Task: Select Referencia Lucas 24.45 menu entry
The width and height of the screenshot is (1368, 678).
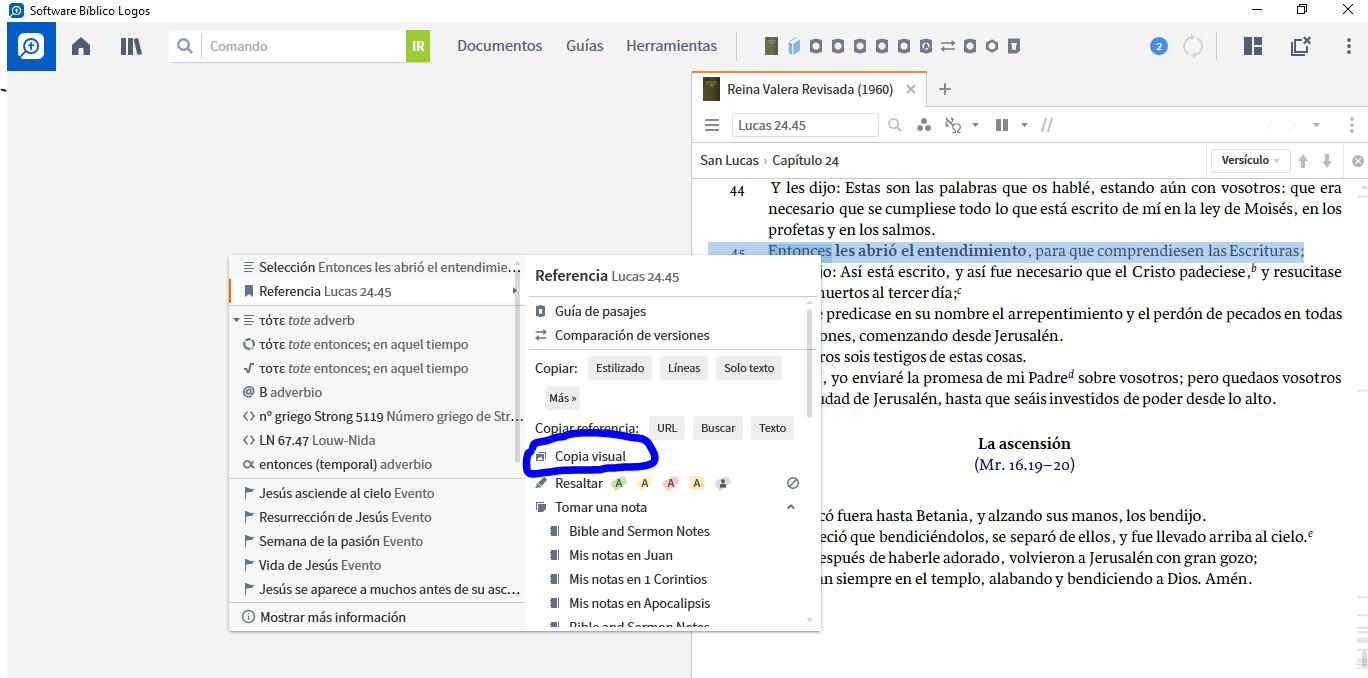Action: (x=377, y=291)
